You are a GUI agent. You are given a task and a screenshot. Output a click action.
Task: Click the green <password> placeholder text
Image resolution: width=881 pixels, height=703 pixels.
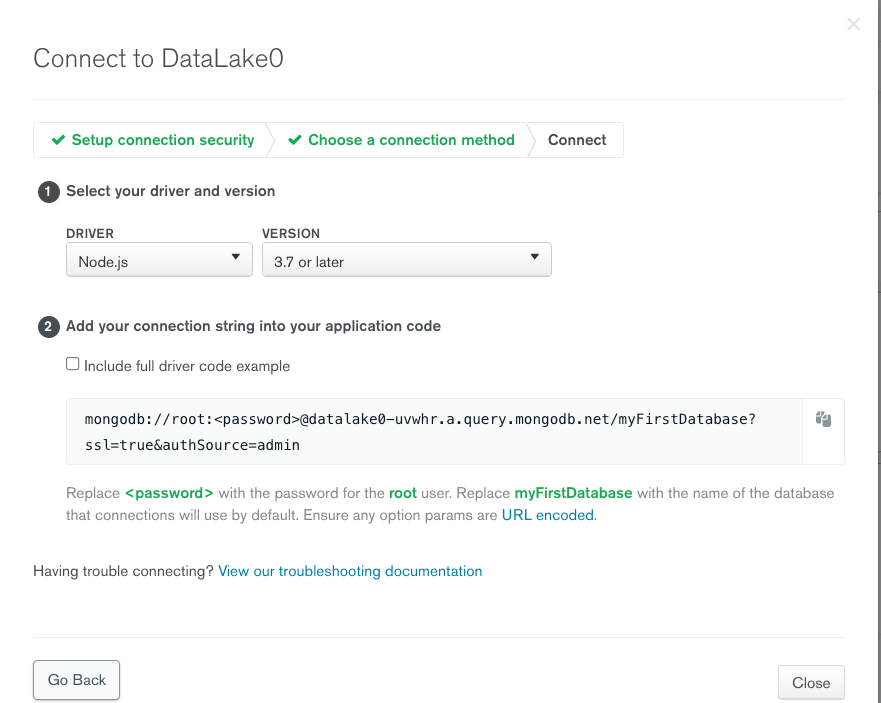169,493
